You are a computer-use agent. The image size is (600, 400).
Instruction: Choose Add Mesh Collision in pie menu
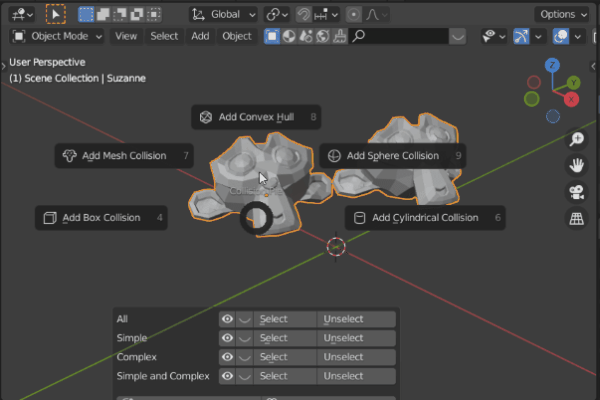tap(124, 156)
